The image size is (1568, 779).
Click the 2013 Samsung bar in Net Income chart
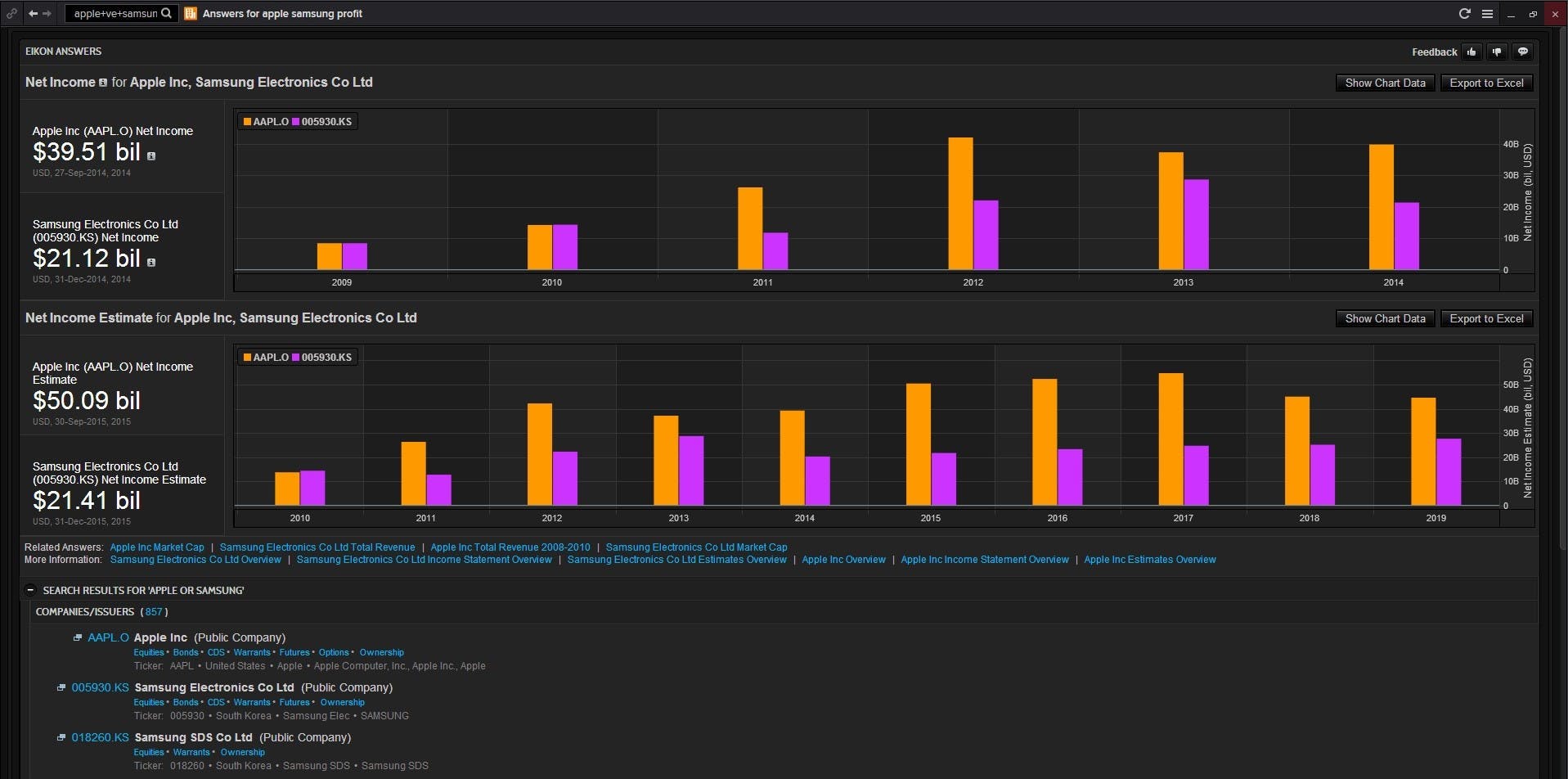pos(1196,225)
